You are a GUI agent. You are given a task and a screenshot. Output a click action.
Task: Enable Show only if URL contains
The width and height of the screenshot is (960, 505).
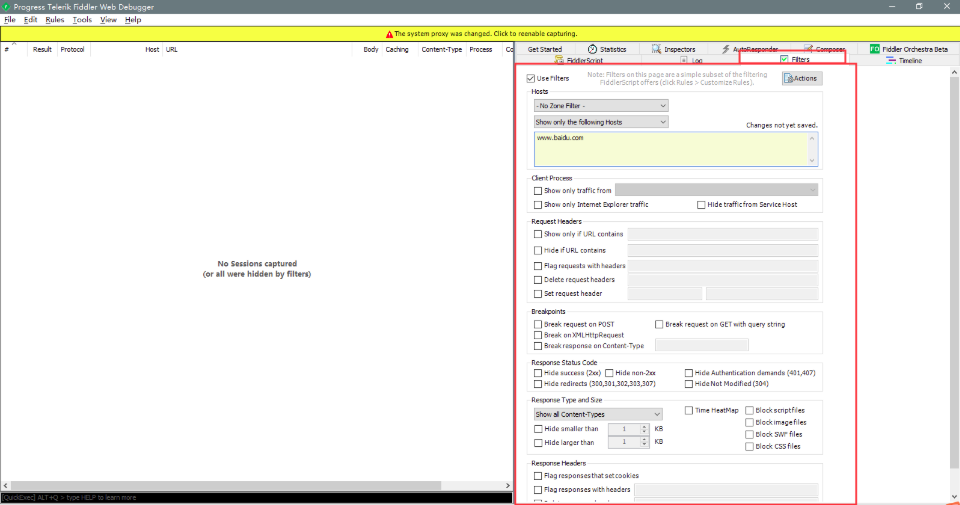coord(538,234)
